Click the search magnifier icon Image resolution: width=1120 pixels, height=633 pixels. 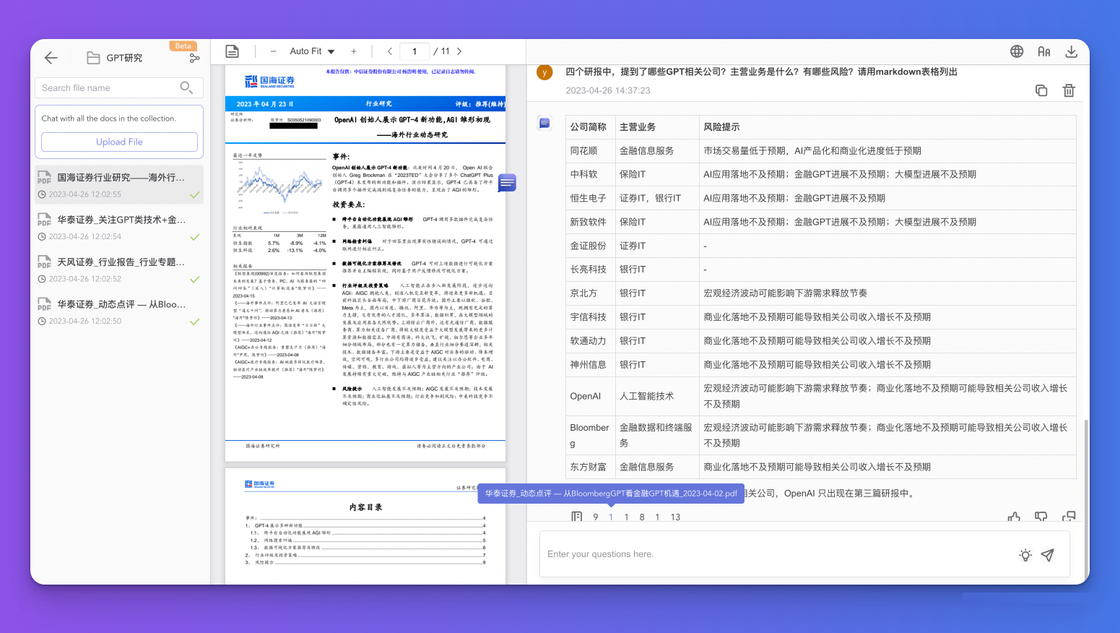(186, 88)
